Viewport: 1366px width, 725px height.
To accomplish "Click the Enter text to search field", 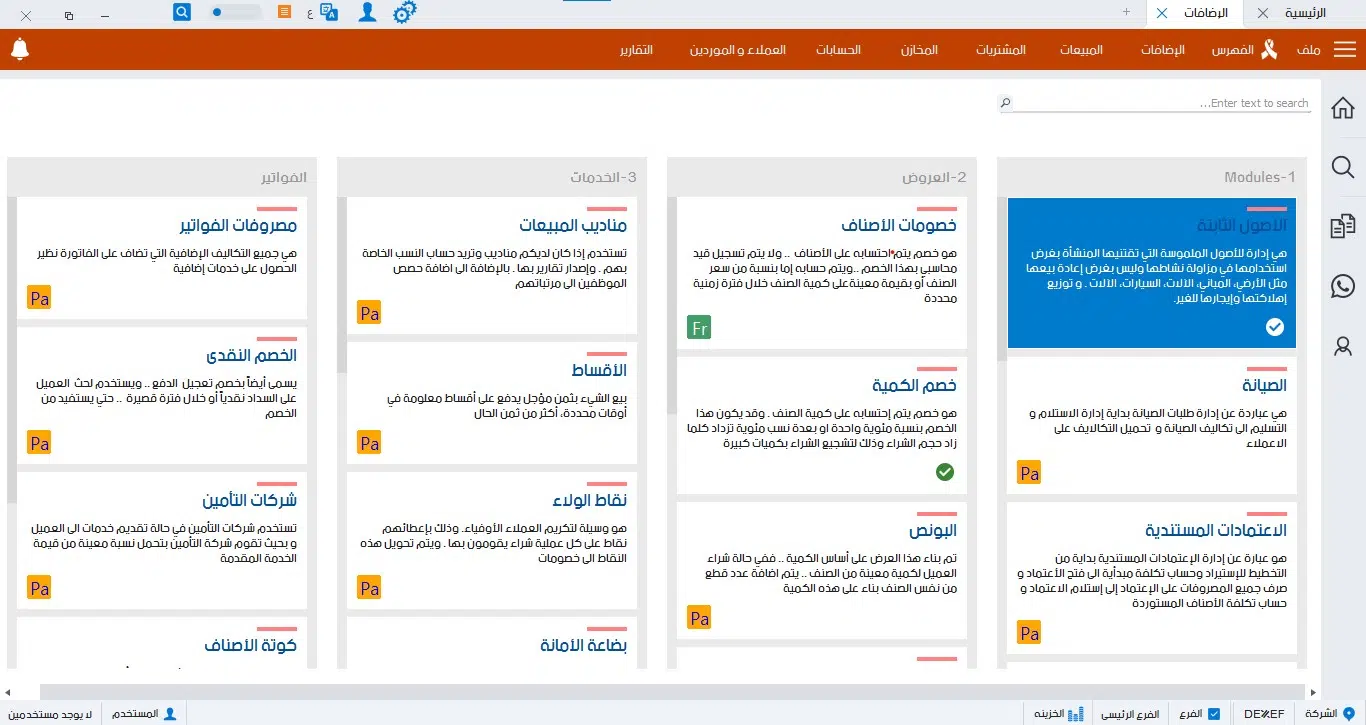I will (x=1150, y=102).
